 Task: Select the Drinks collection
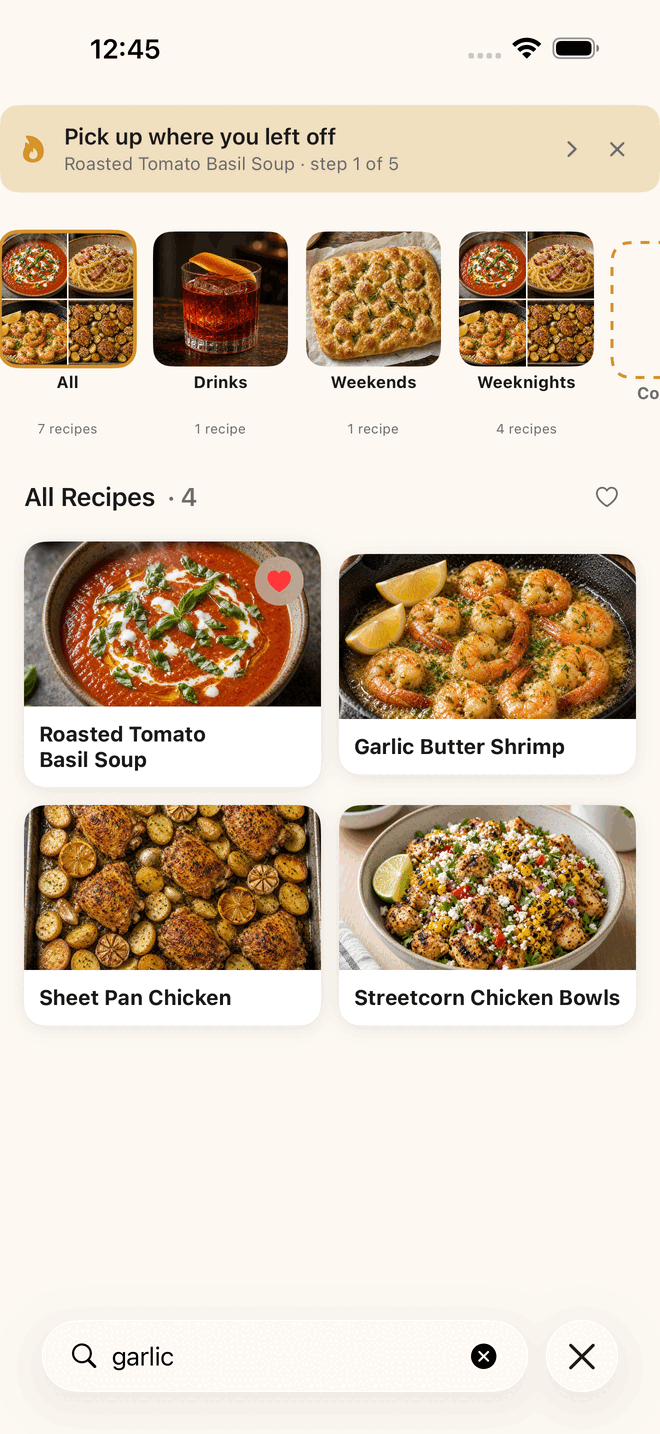pos(220,299)
